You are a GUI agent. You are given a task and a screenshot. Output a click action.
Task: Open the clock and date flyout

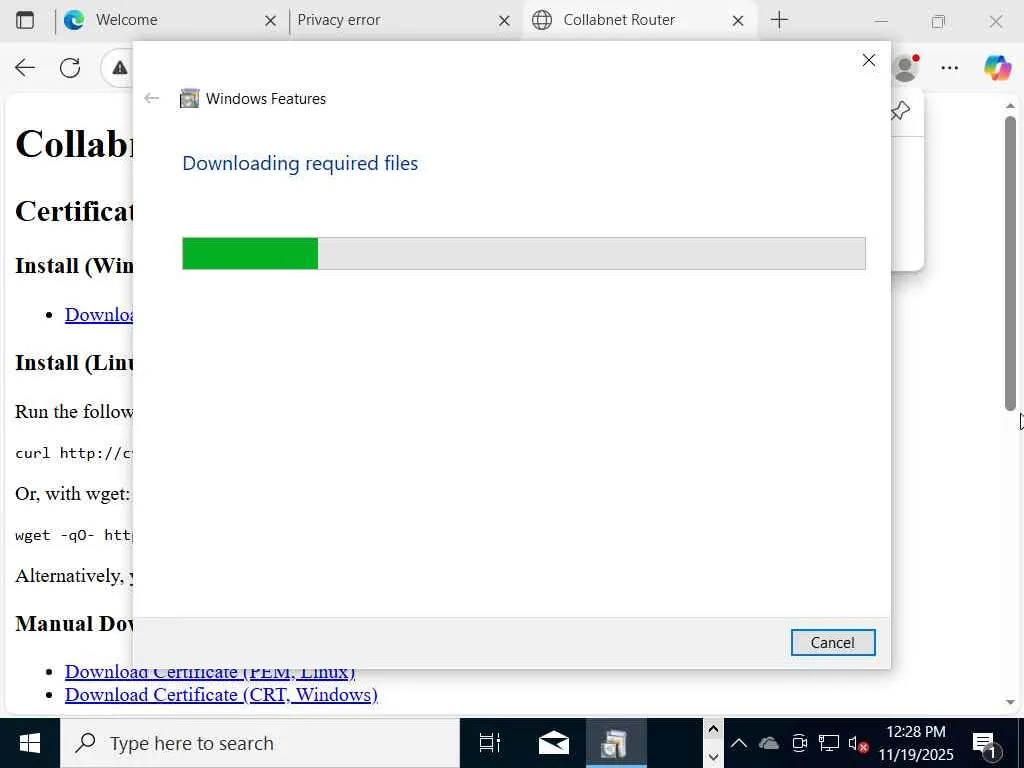[x=916, y=743]
